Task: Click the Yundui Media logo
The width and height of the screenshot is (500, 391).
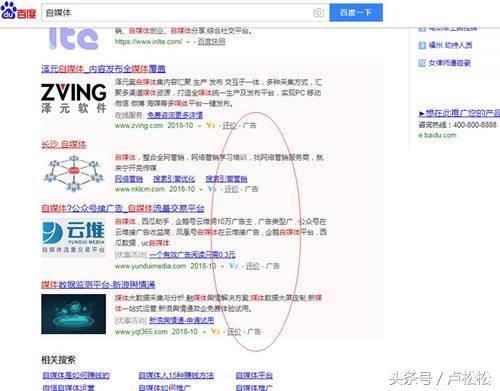Action: [x=73, y=238]
